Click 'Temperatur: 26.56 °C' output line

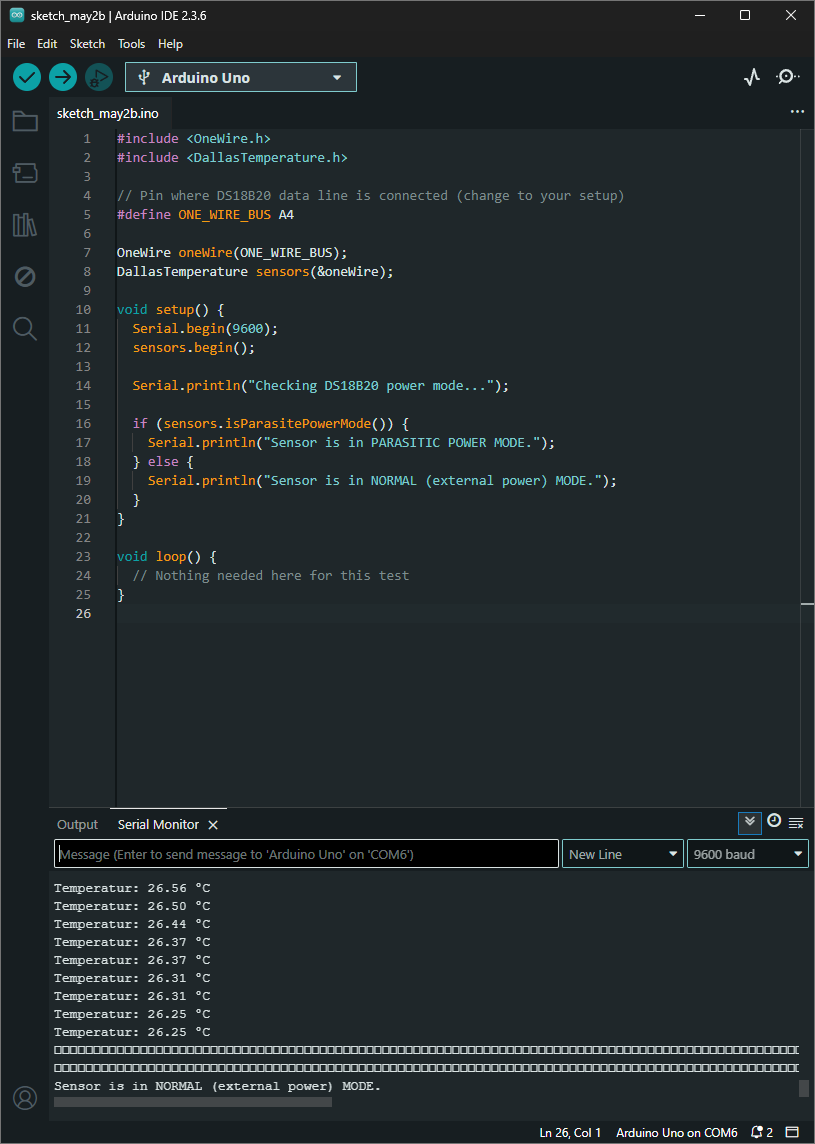(132, 888)
